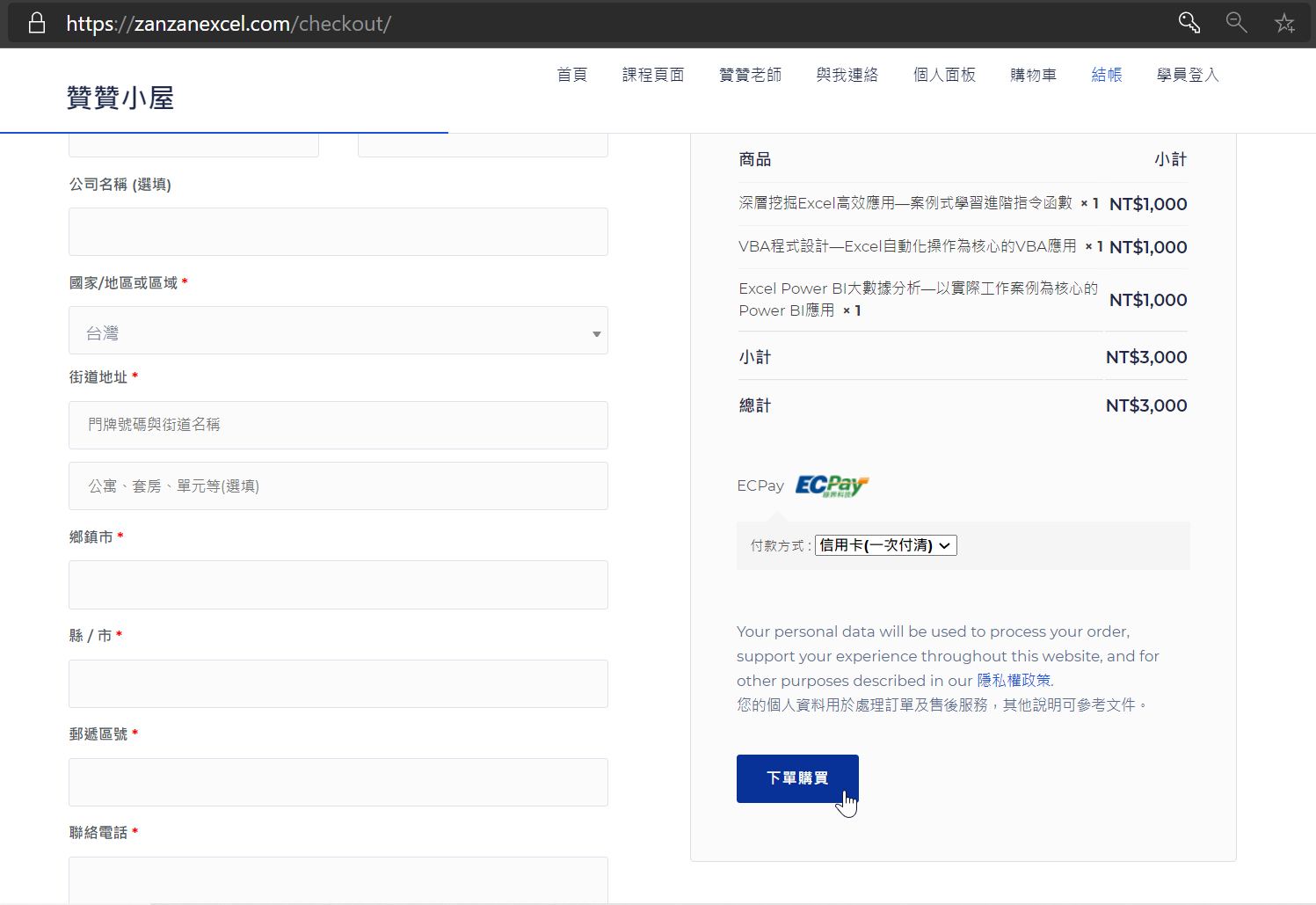The width and height of the screenshot is (1316, 905).
Task: Click the 公寓、套房、單元等 optional field
Action: 338,486
